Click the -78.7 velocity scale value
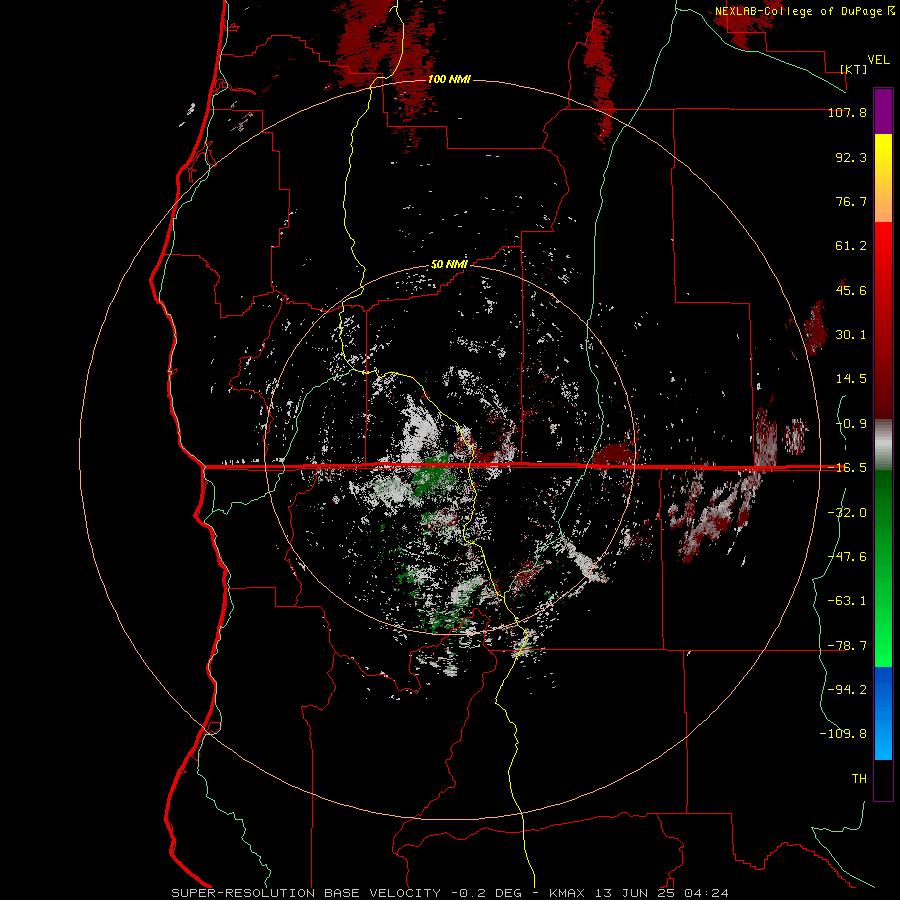This screenshot has width=900, height=900. (847, 646)
